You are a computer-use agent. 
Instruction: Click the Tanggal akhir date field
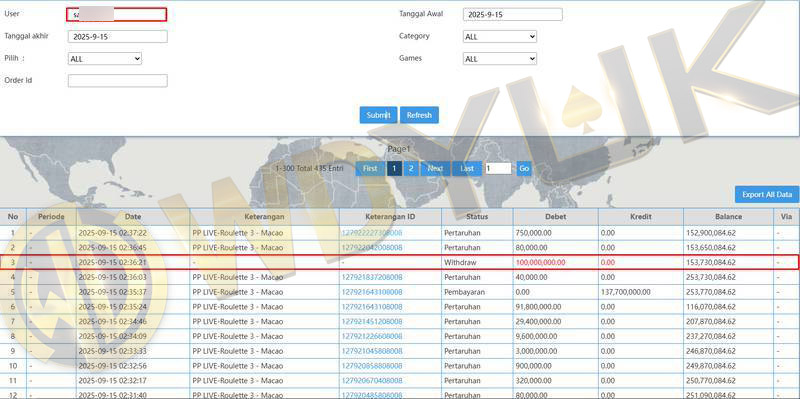[117, 36]
